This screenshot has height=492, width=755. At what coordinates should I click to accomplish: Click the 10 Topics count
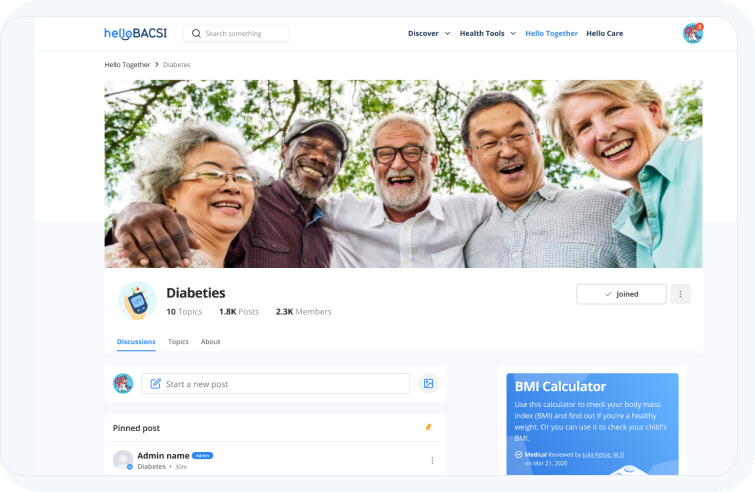[184, 311]
